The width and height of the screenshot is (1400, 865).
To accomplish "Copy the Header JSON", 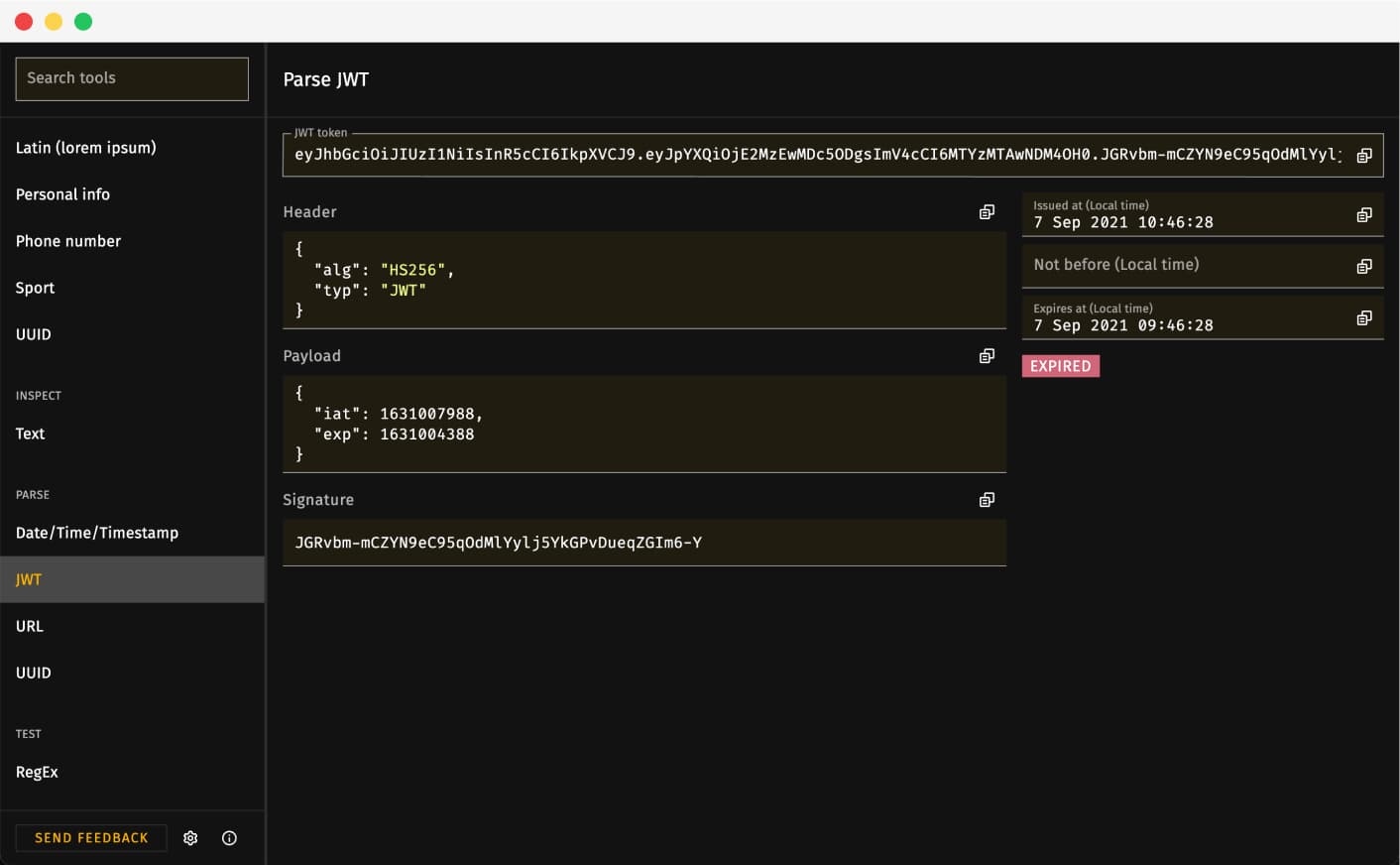I will coord(987,212).
